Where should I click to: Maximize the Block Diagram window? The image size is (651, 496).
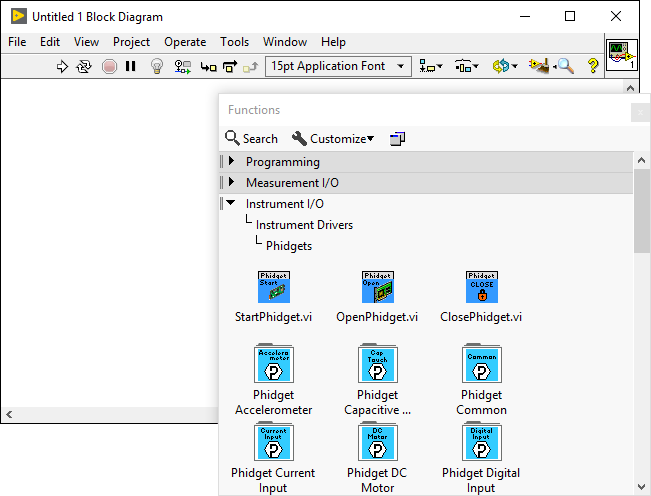[570, 17]
